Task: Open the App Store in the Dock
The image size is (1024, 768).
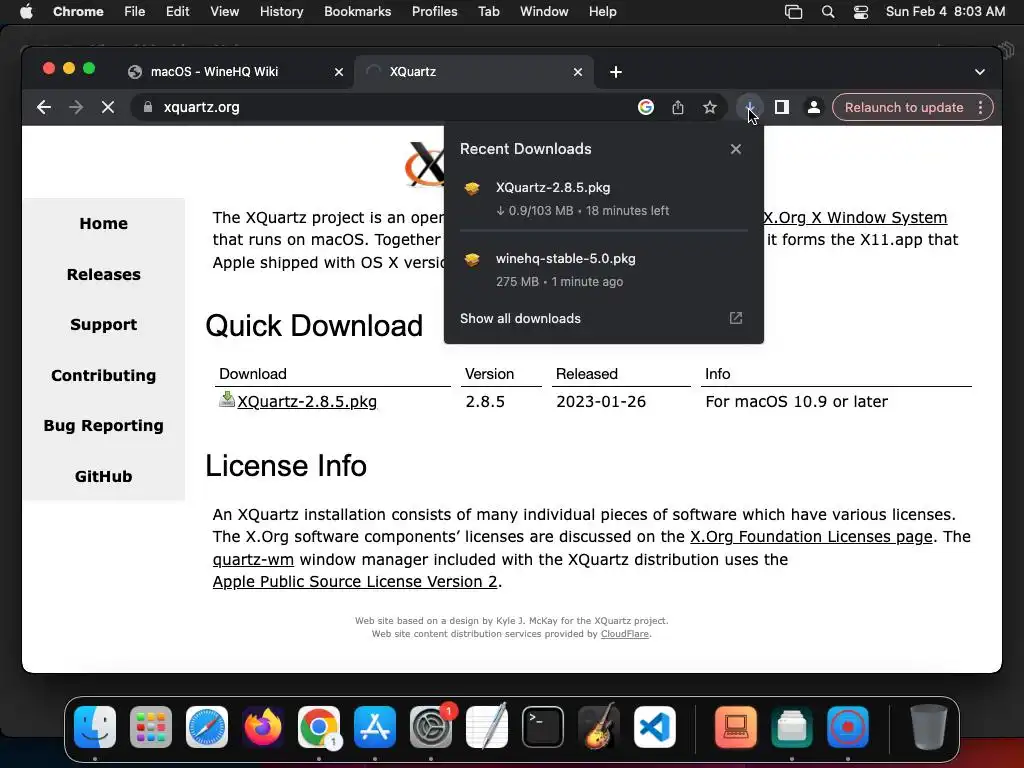Action: point(375,727)
